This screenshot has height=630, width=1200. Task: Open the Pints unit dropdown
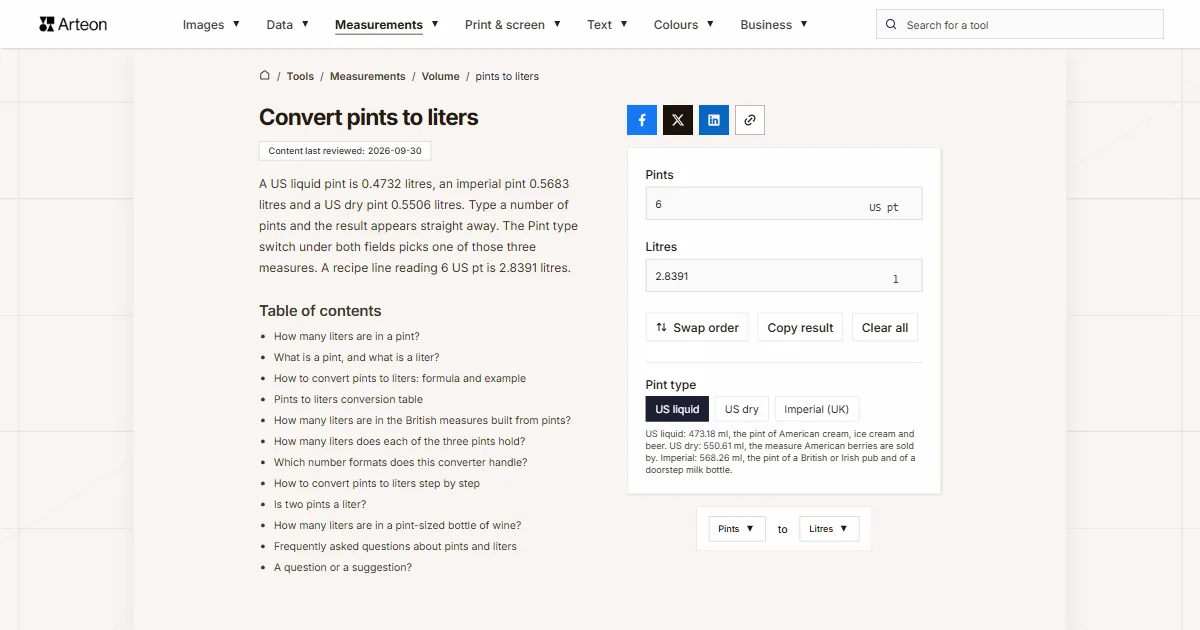point(737,529)
